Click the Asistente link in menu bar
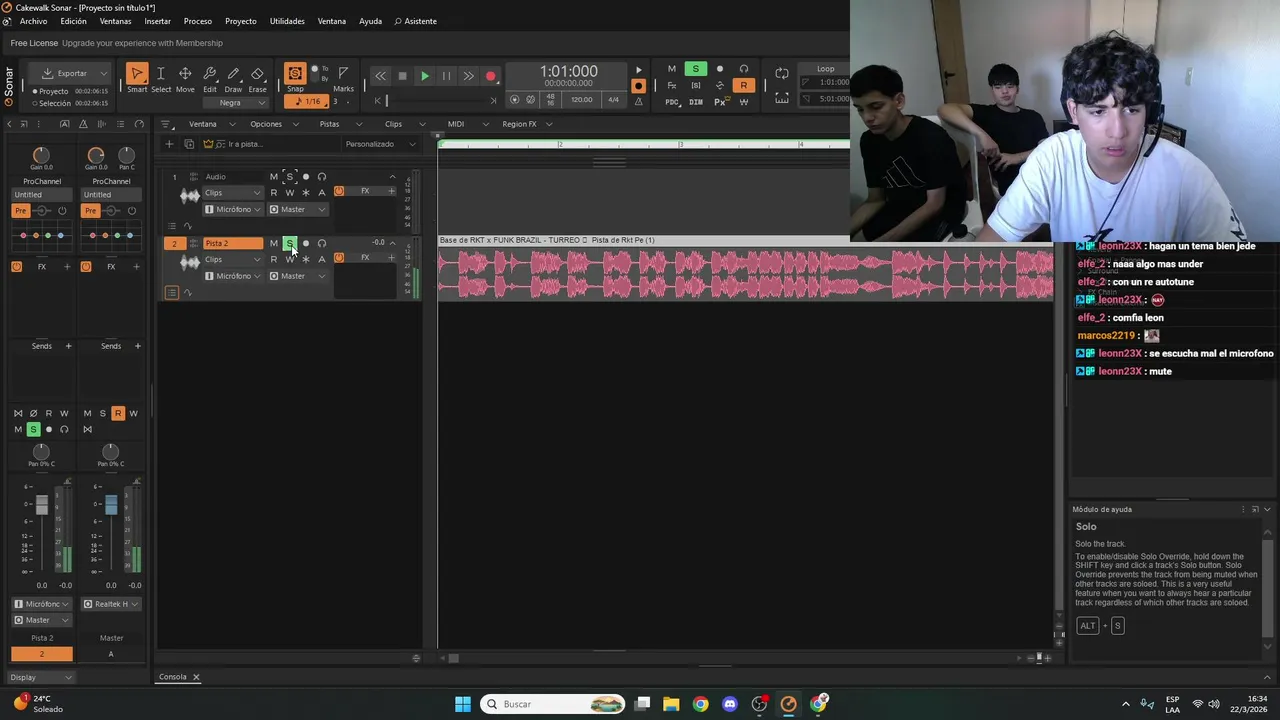Screen dimensions: 1280x720 pos(415,21)
